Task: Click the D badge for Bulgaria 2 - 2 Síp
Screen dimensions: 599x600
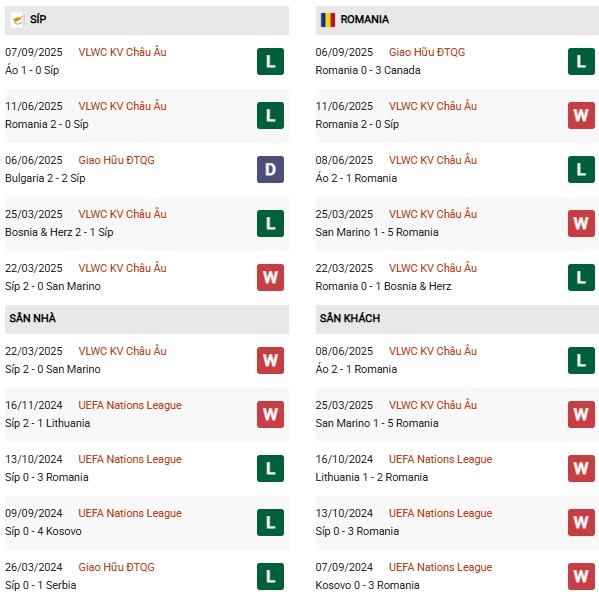Action: tap(270, 169)
